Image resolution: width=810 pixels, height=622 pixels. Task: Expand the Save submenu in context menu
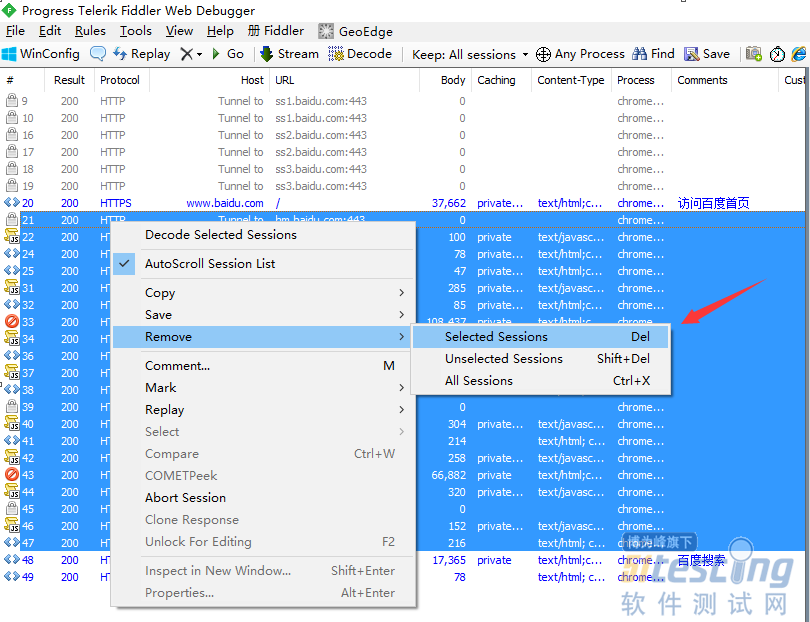coord(263,315)
